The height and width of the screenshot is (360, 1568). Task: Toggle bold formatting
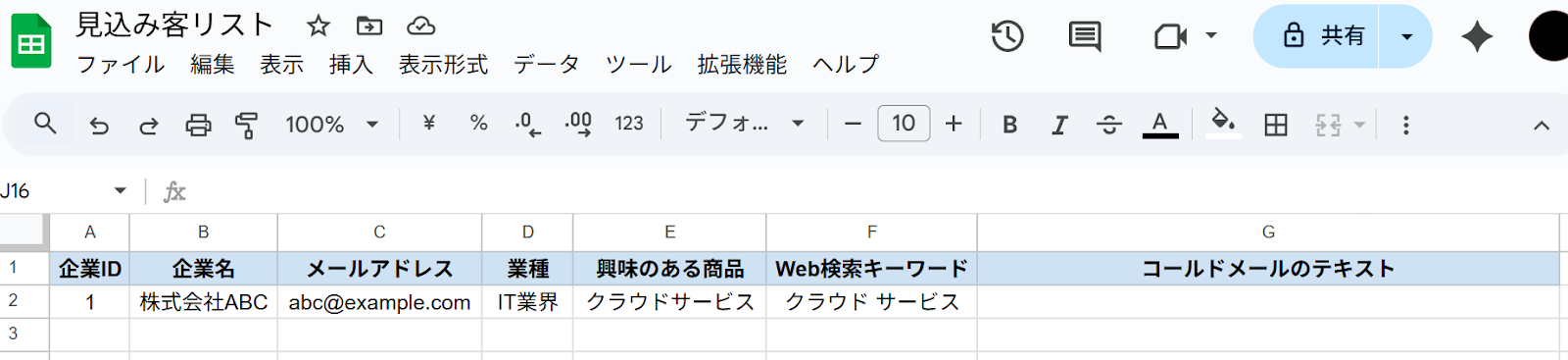(x=1010, y=125)
